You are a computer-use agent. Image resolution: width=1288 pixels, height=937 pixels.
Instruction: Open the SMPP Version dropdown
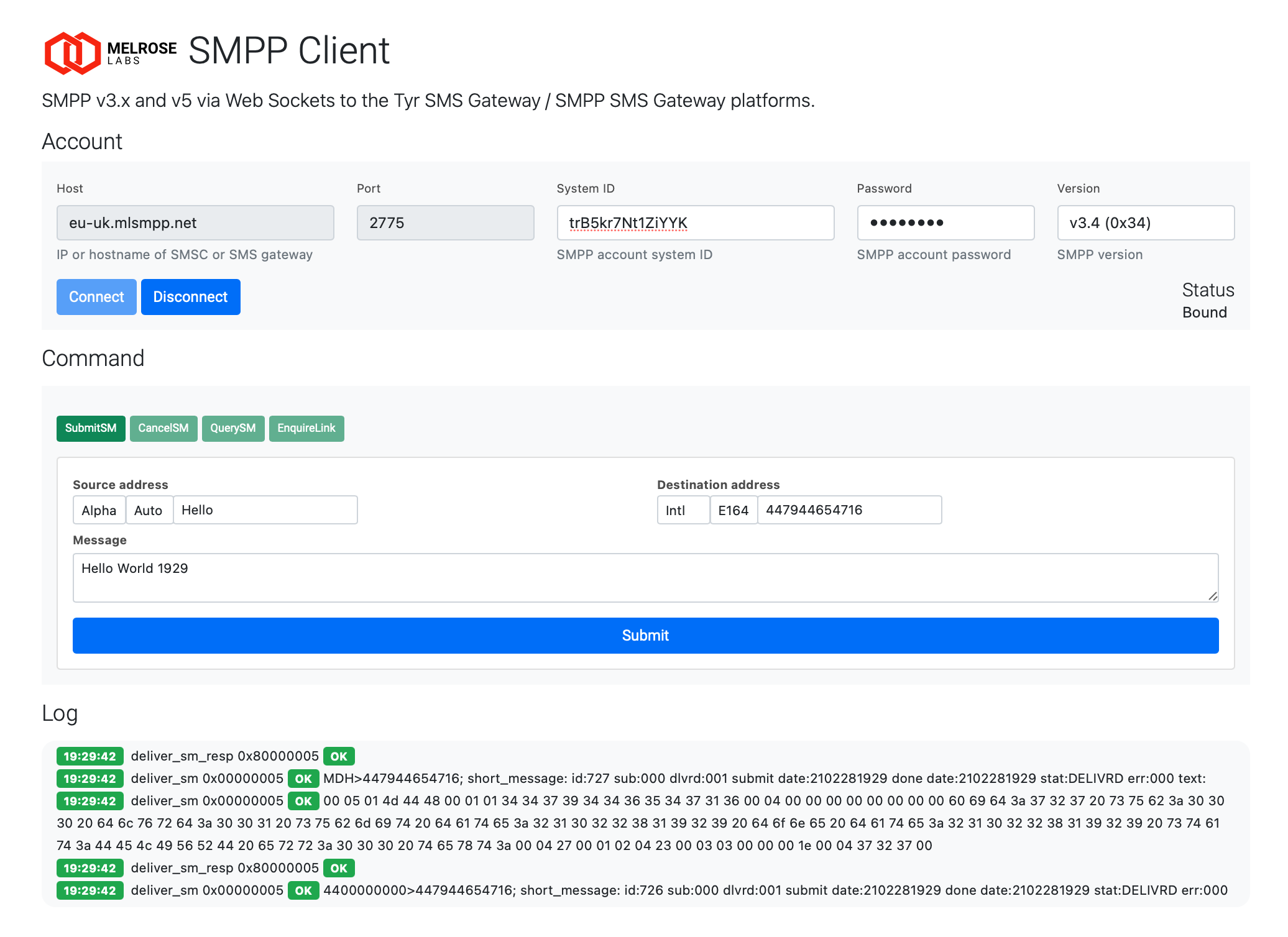(x=1145, y=223)
